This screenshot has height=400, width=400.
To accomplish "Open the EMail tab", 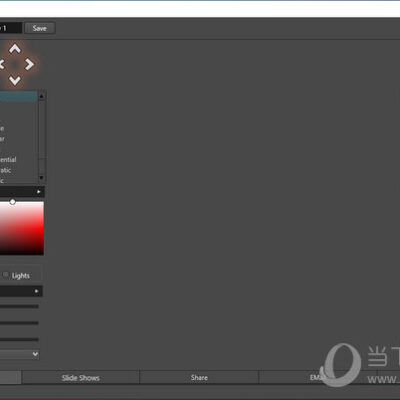I will tap(317, 378).
